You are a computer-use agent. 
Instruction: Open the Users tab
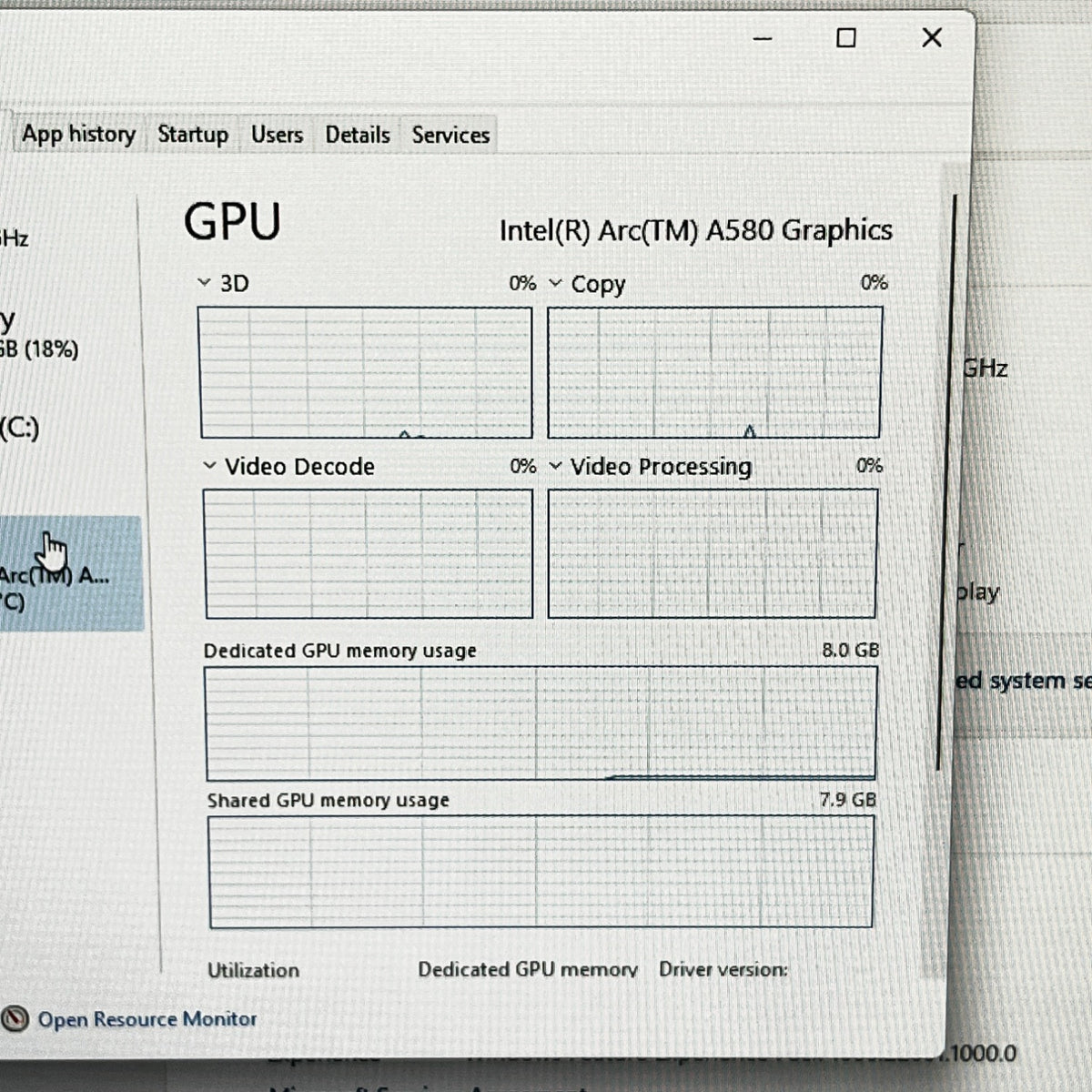point(277,135)
